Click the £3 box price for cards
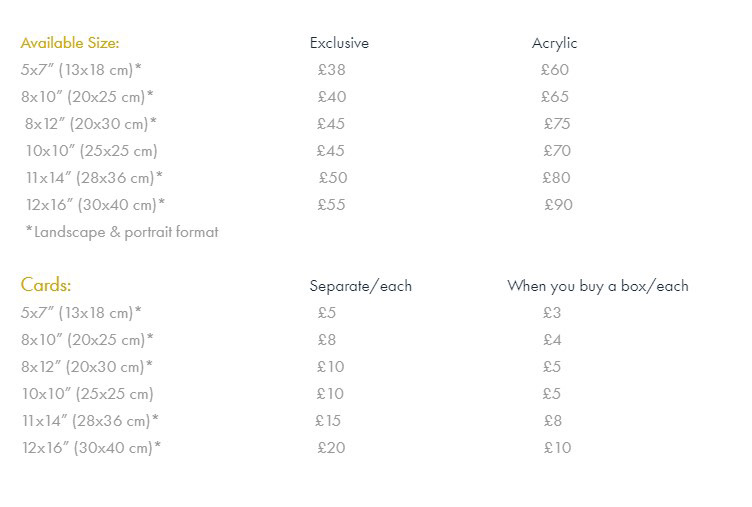 [552, 313]
